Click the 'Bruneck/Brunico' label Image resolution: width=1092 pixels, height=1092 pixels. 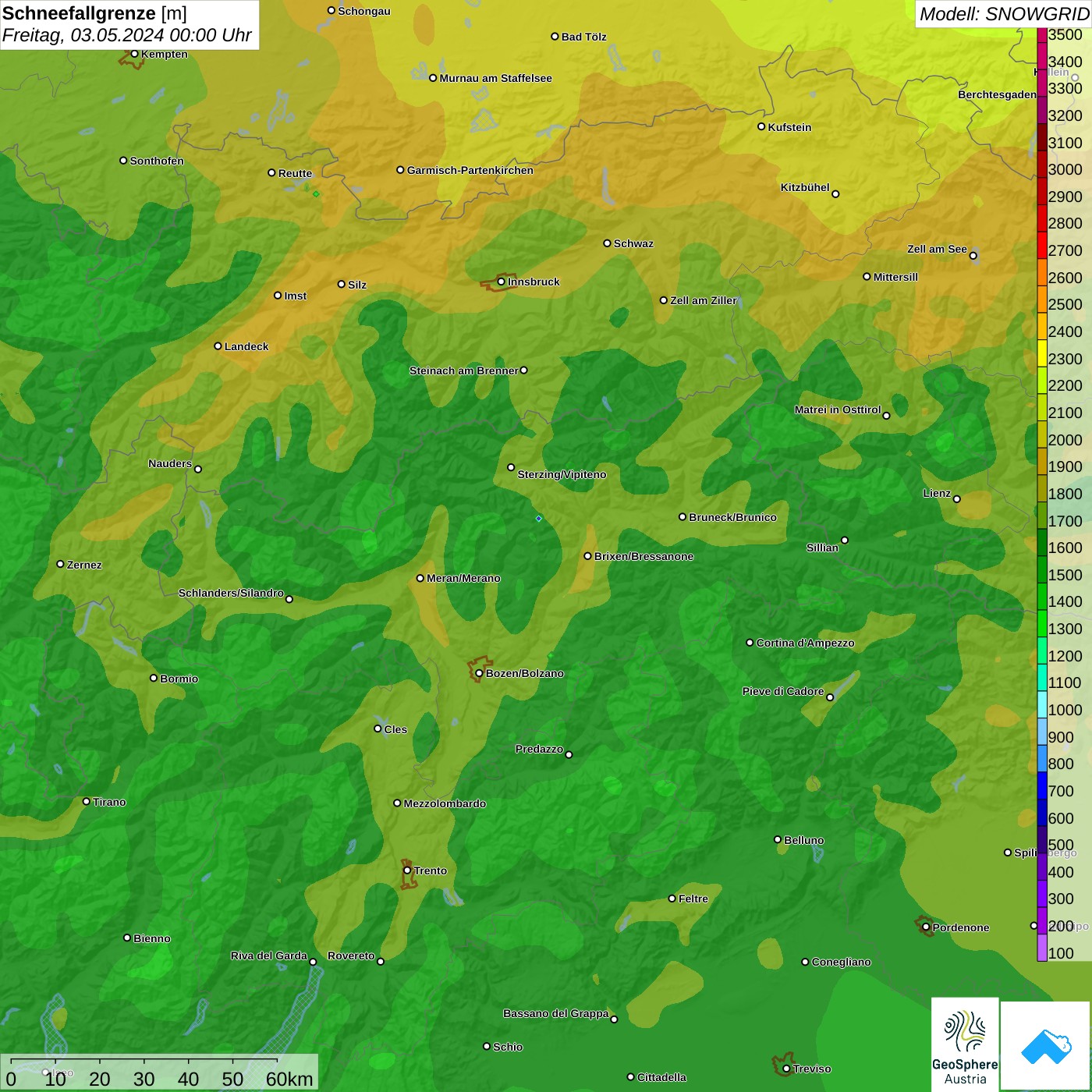[x=732, y=517]
